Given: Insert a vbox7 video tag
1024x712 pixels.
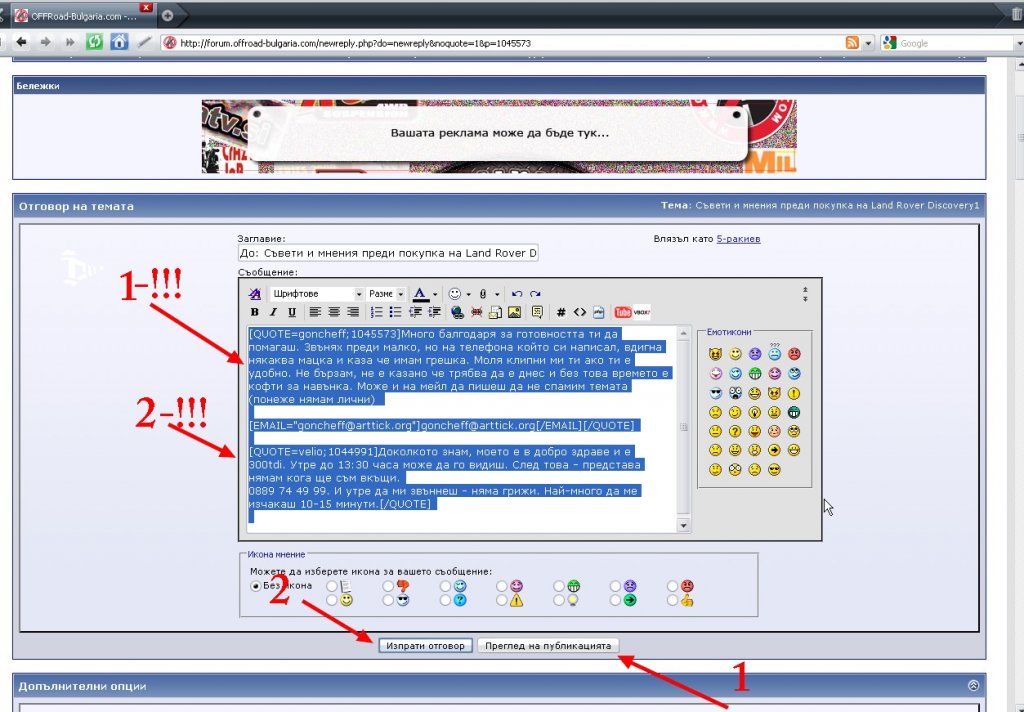Looking at the screenshot, I should coord(642,312).
